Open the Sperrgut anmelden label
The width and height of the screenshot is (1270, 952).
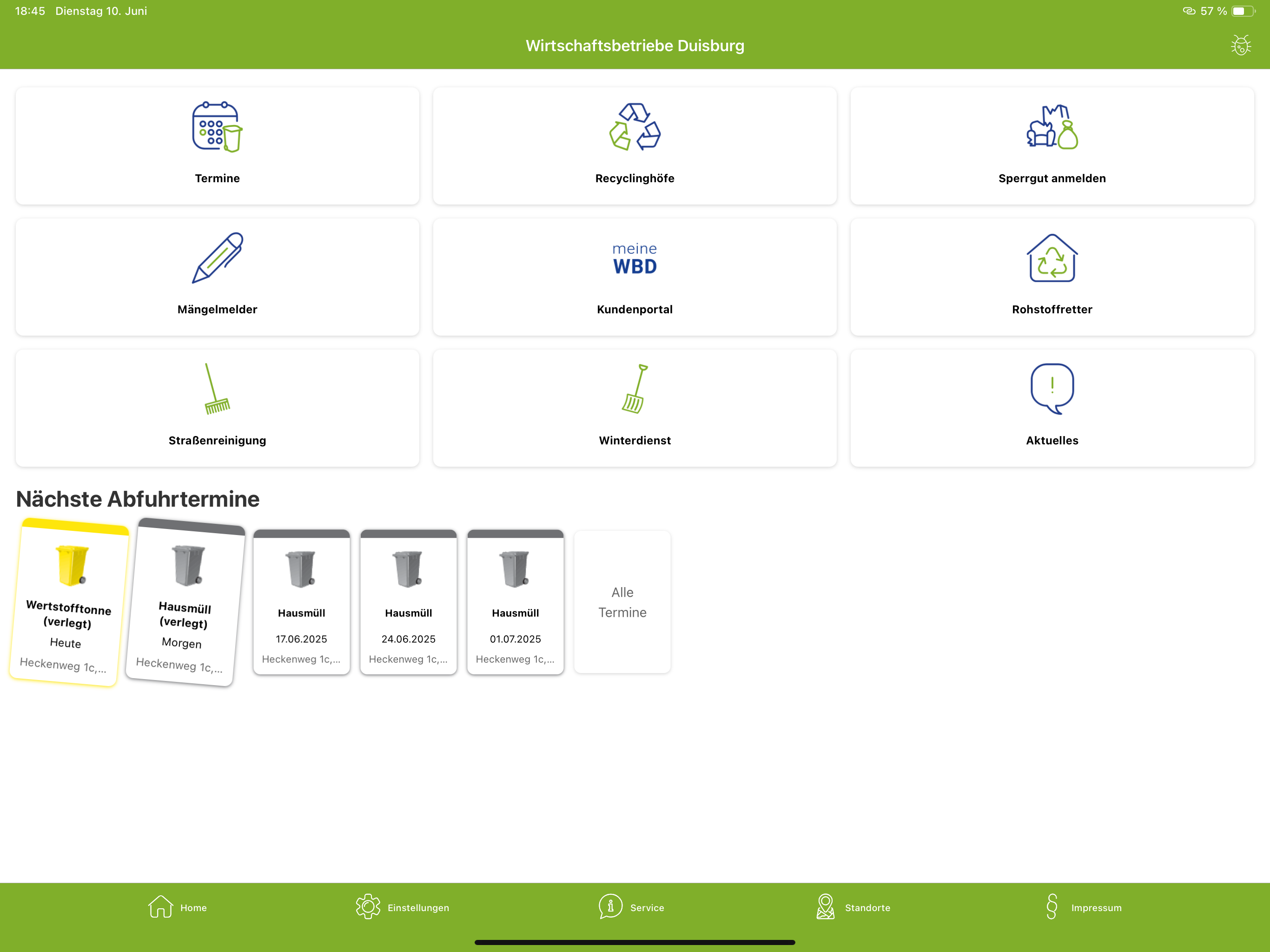(x=1052, y=178)
